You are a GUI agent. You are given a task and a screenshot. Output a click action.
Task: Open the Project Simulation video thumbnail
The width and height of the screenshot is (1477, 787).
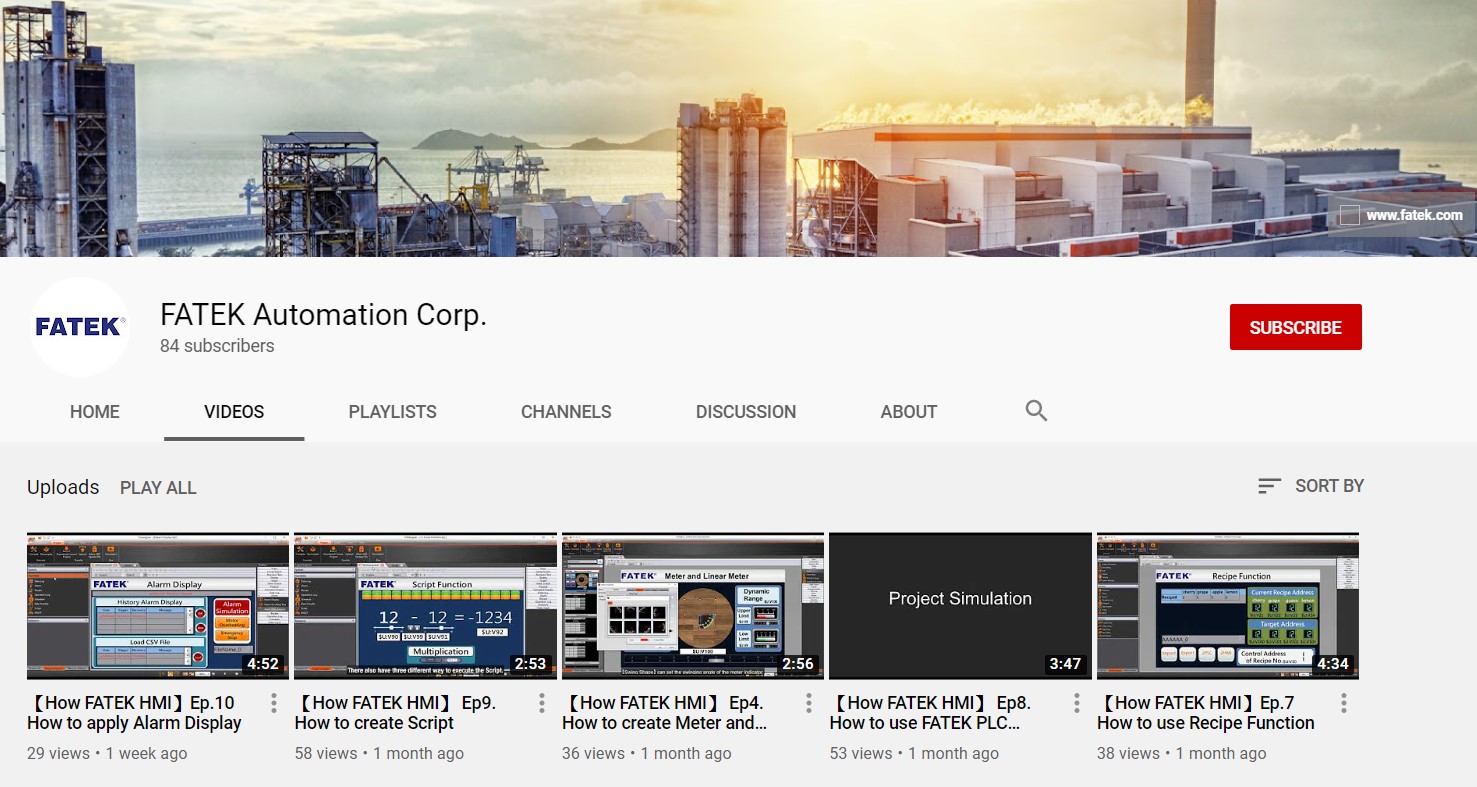pyautogui.click(x=960, y=606)
